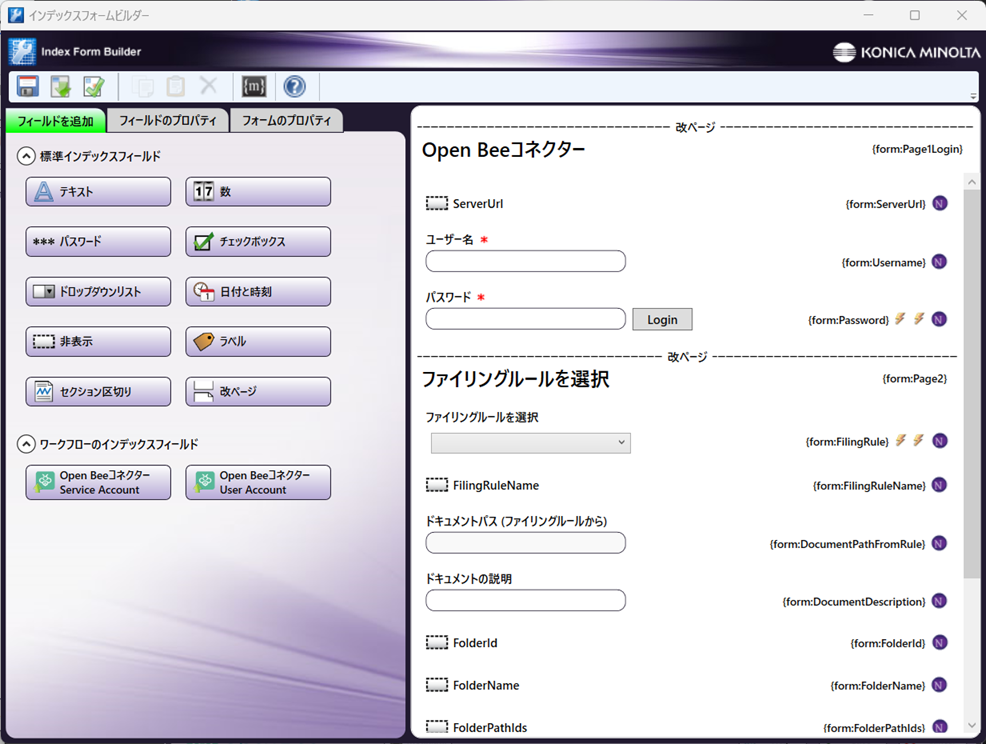The width and height of the screenshot is (986, 744).
Task: Click the lightning icon next to the Password field
Action: (x=898, y=319)
